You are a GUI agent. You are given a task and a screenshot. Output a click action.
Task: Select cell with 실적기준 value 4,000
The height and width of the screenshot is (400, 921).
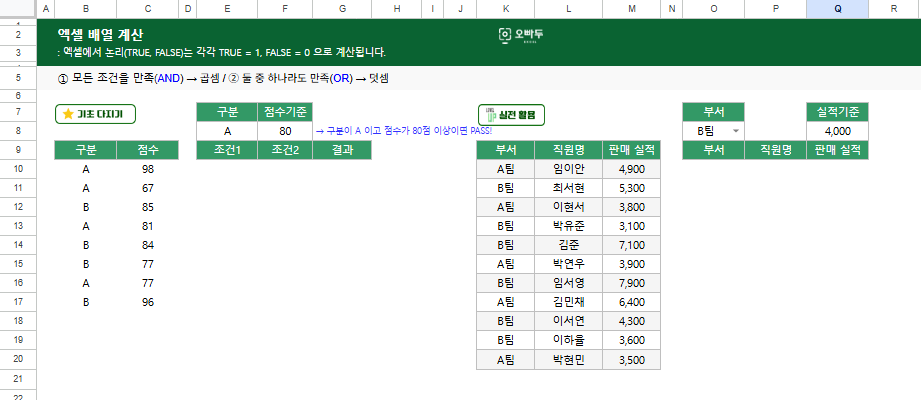(x=838, y=132)
